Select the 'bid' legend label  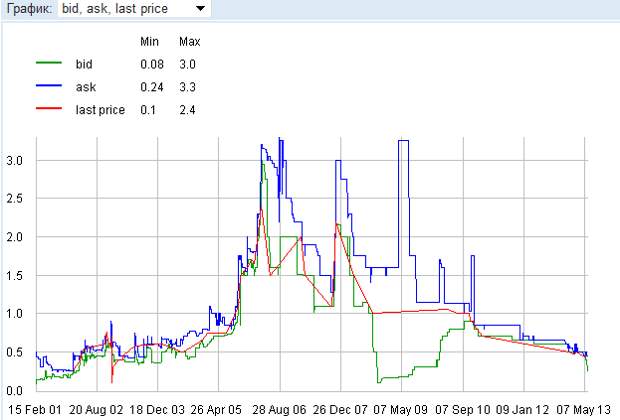84,64
